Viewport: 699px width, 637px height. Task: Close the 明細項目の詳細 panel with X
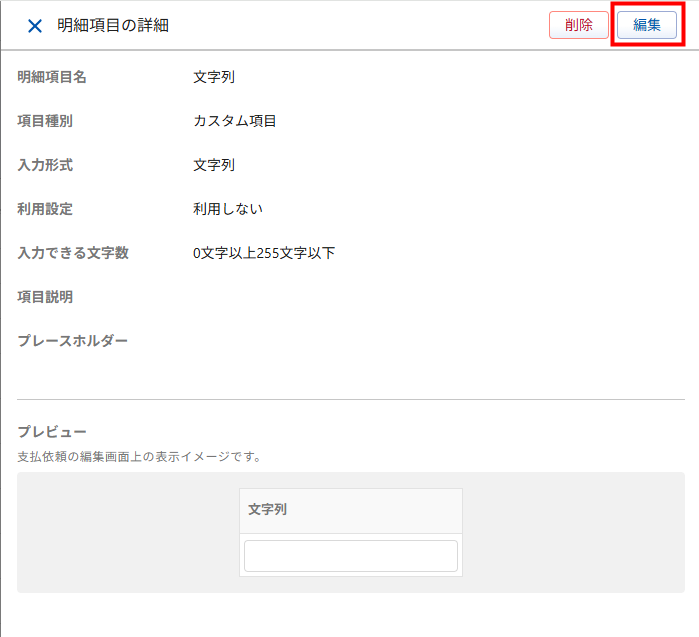click(35, 26)
